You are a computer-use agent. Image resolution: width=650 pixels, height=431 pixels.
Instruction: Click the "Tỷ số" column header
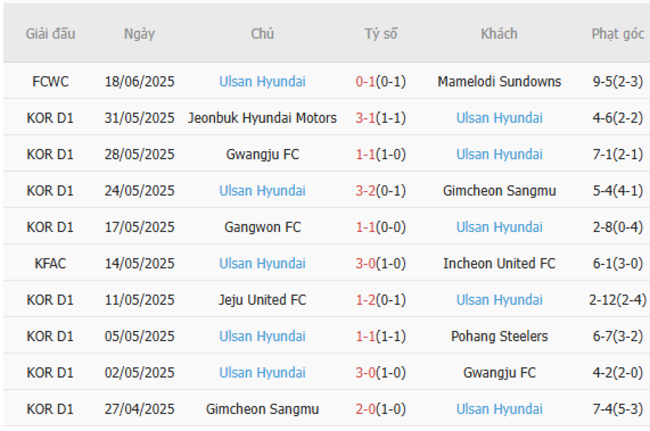pyautogui.click(x=380, y=34)
